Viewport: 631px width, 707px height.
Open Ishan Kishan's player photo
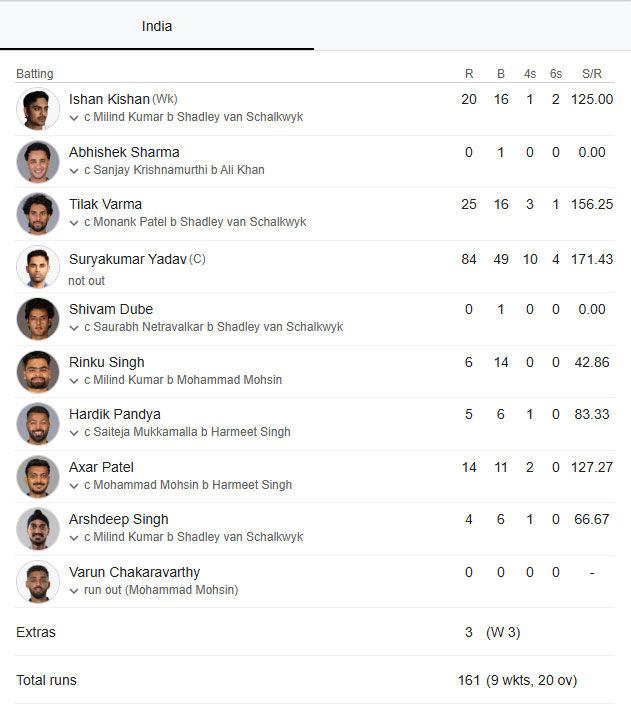click(38, 109)
